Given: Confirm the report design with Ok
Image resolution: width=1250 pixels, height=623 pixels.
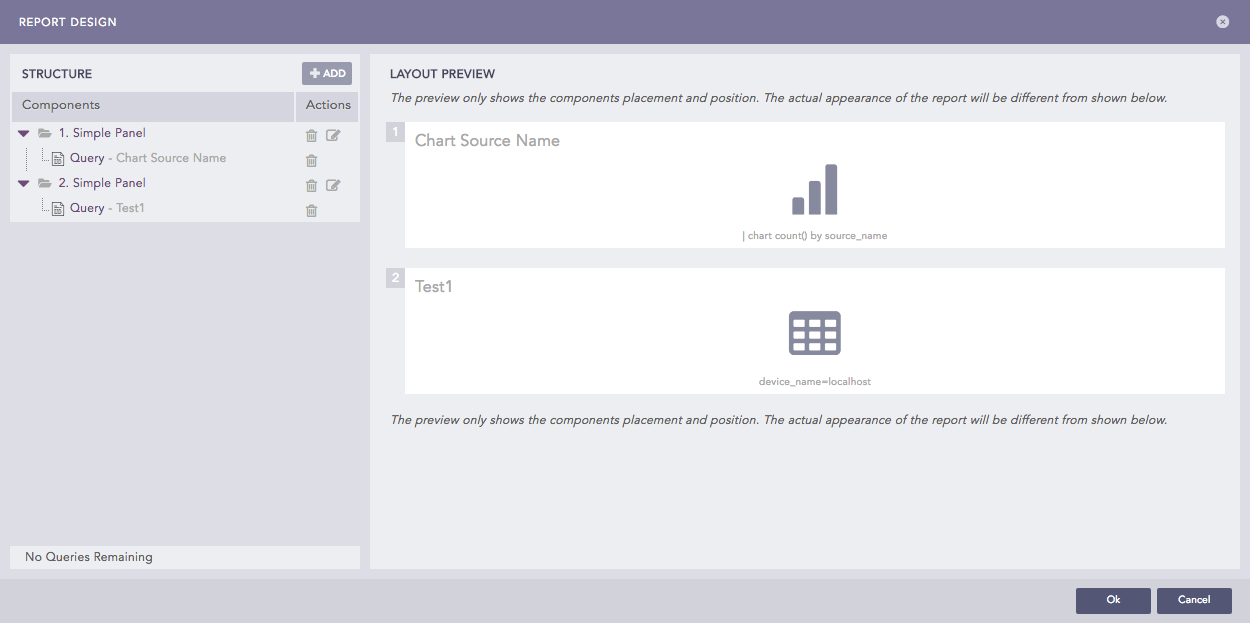Looking at the screenshot, I should (1112, 600).
